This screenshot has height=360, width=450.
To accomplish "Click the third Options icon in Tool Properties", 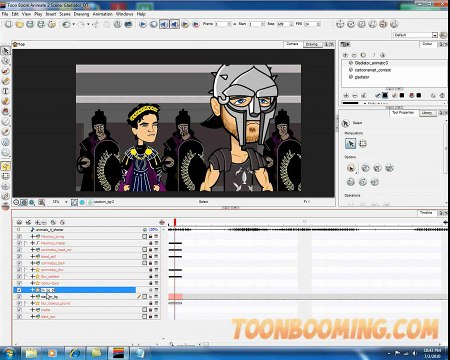I will click(x=377, y=168).
